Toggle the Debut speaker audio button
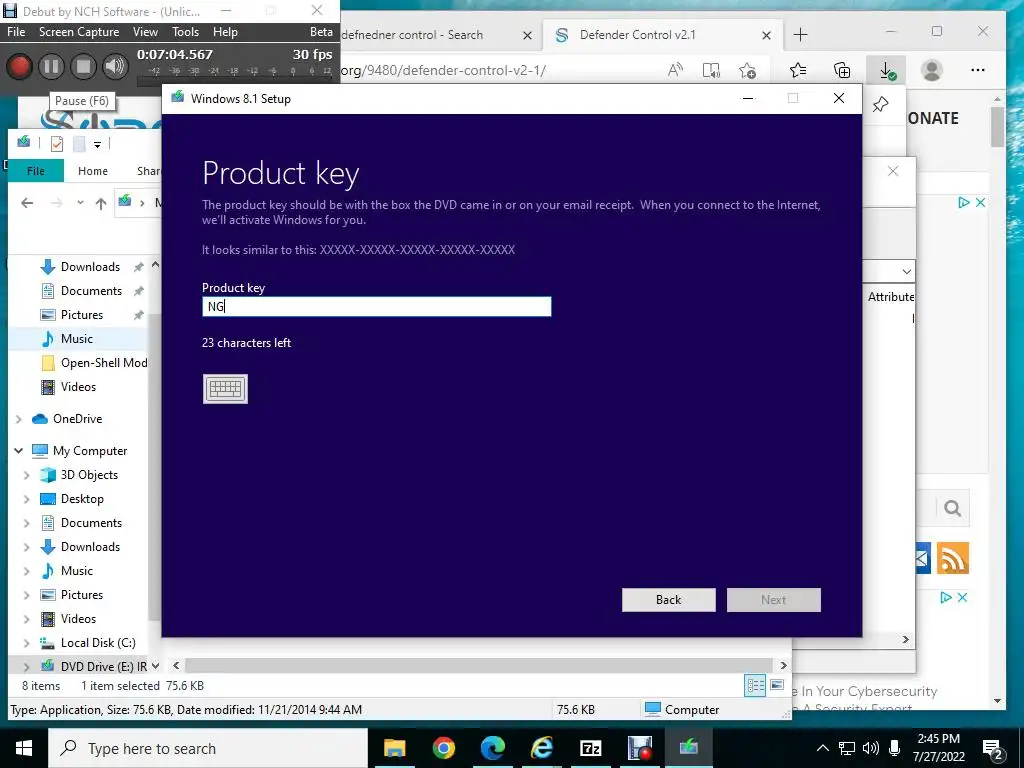Viewport: 1024px width, 768px height. 115,67
